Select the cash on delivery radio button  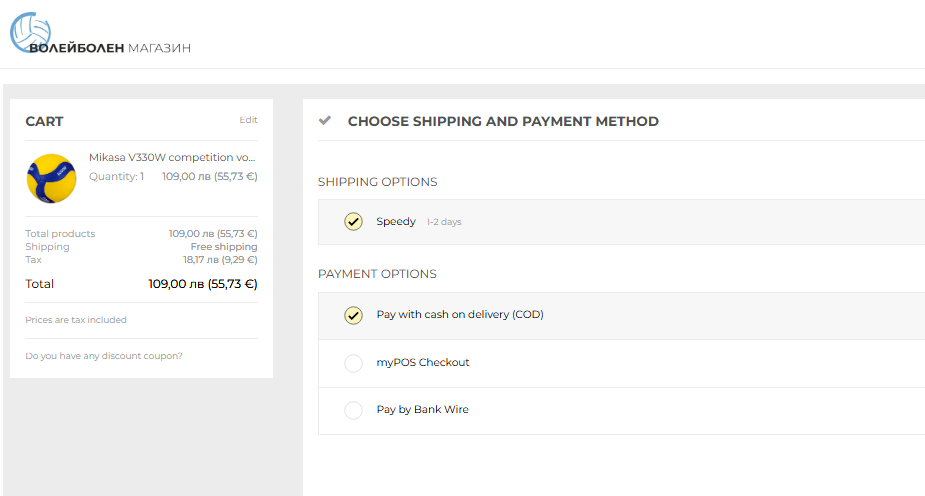click(x=353, y=315)
